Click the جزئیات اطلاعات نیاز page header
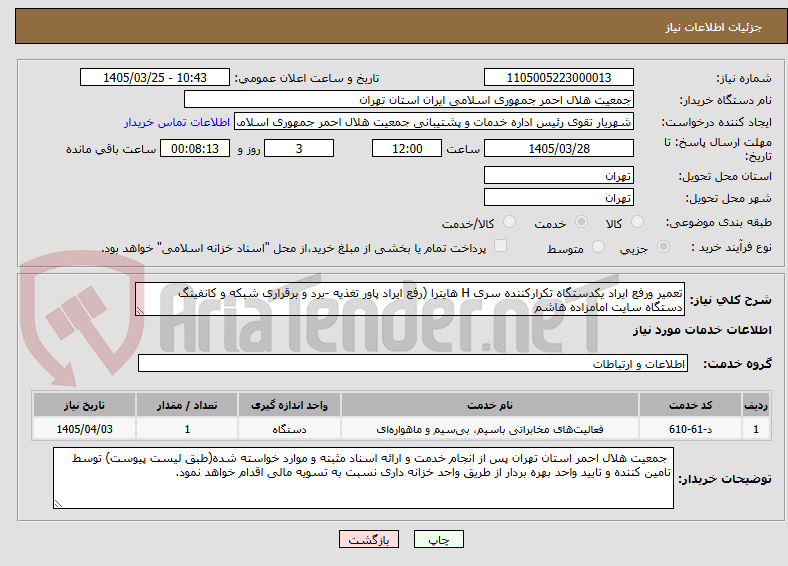This screenshot has height=566, width=788. [x=714, y=27]
